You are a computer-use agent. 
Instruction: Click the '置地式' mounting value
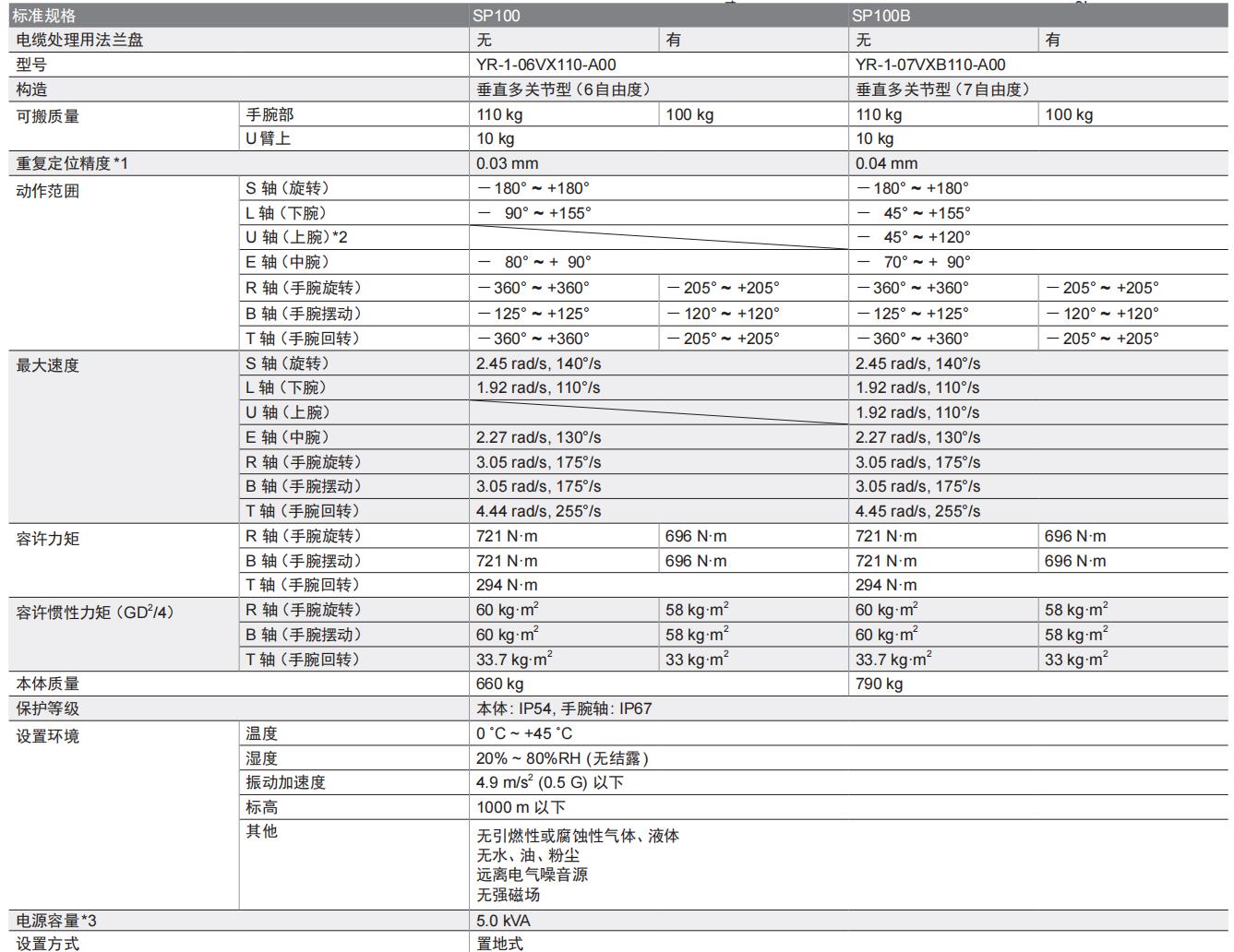pyautogui.click(x=500, y=943)
